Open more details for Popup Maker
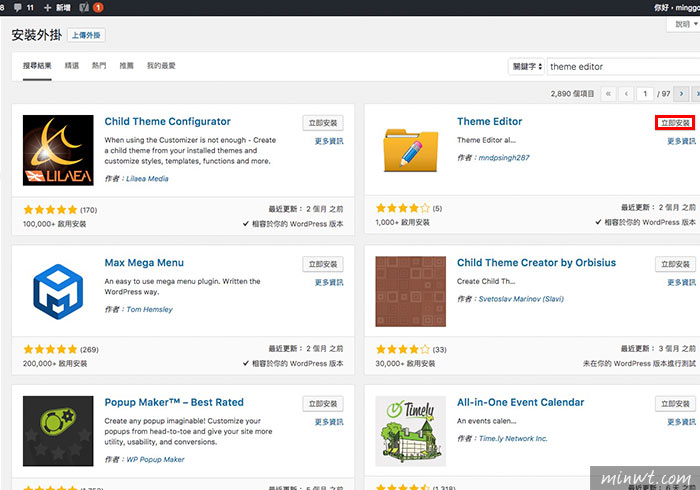The width and height of the screenshot is (700, 490). tap(329, 422)
